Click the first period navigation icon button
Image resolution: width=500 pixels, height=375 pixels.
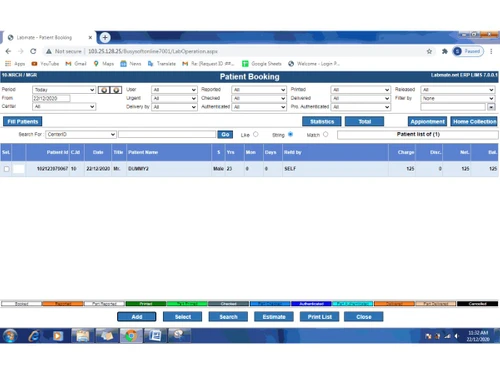[x=104, y=90]
